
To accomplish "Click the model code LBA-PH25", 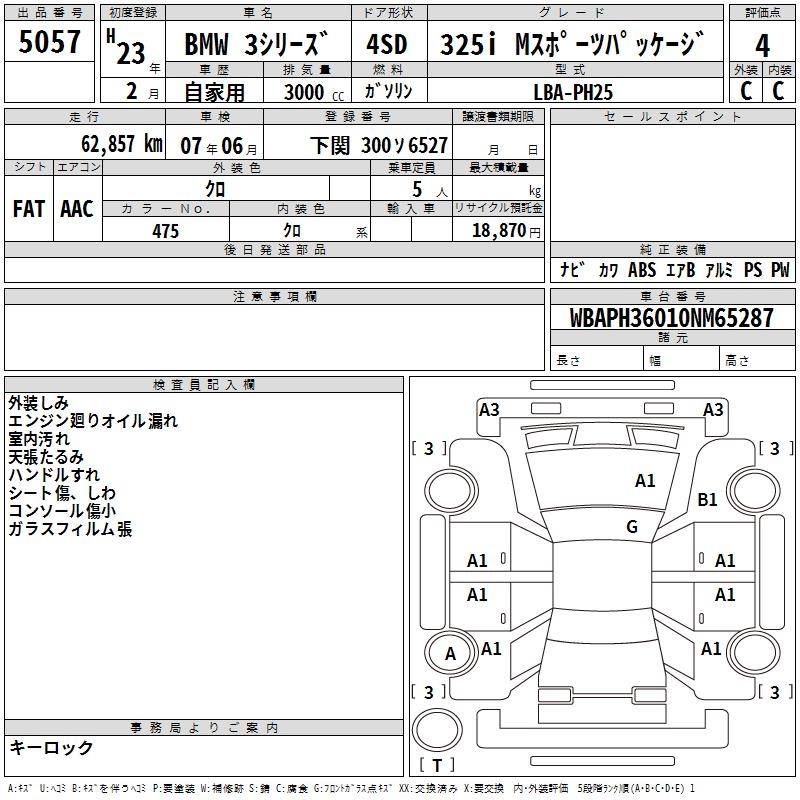I will tap(573, 92).
